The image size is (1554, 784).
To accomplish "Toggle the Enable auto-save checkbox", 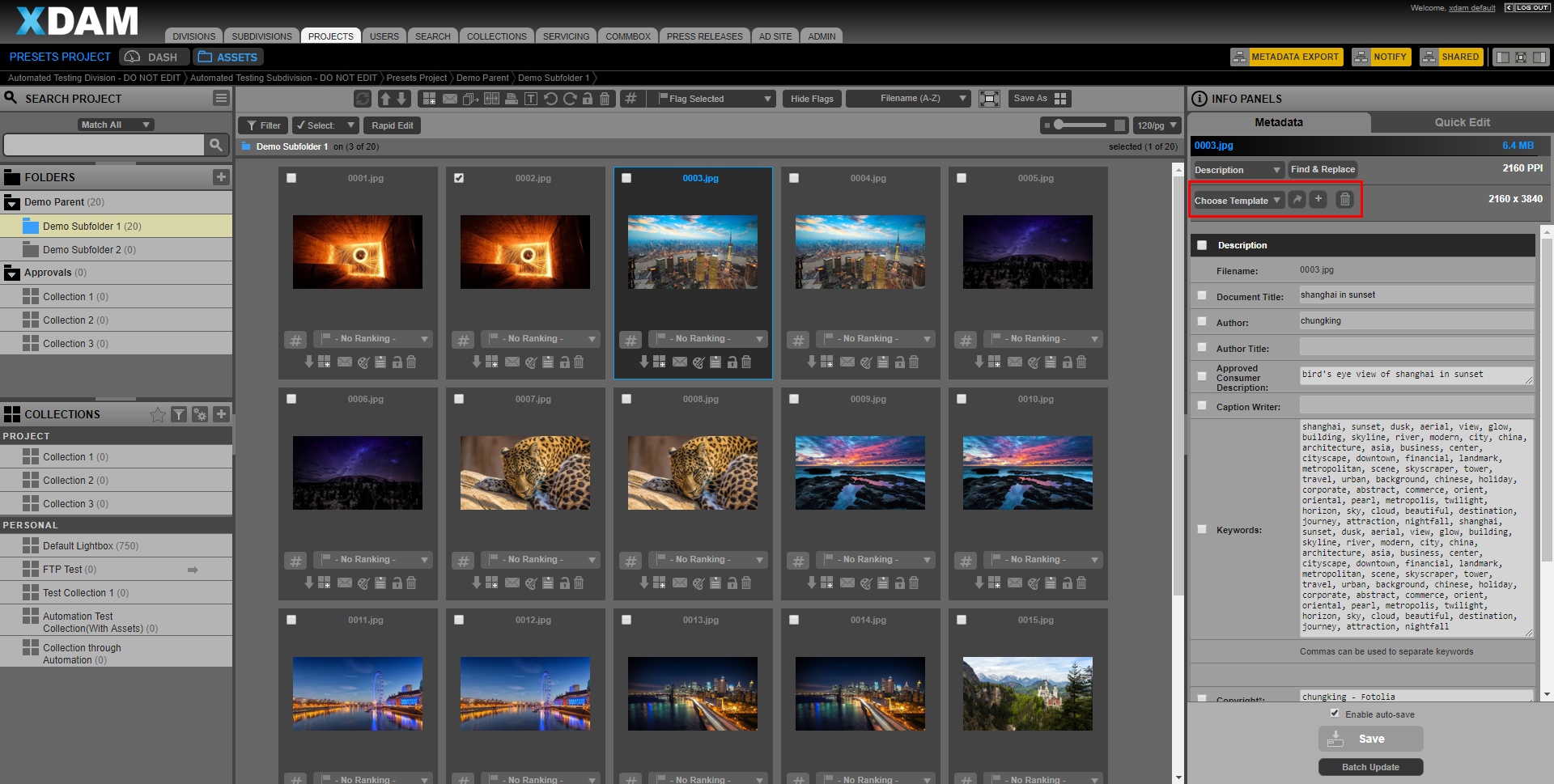I will pyautogui.click(x=1335, y=714).
